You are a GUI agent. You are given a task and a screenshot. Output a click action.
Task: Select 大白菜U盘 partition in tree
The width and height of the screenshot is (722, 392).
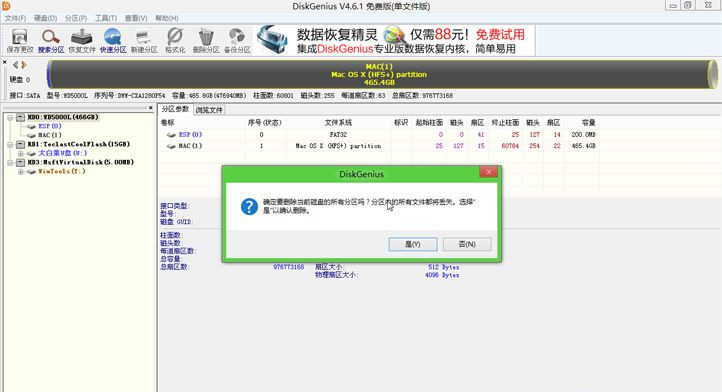[x=62, y=153]
